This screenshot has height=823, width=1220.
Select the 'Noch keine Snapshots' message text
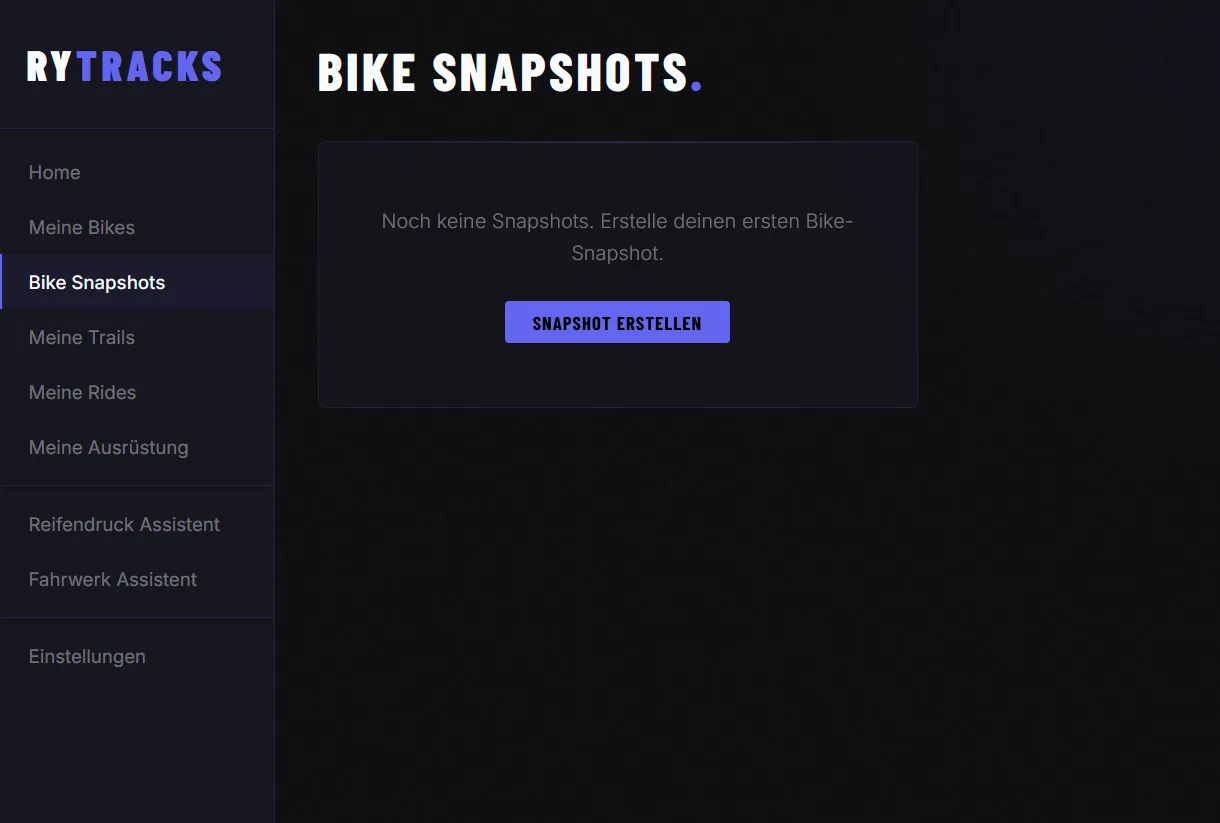tap(615, 237)
